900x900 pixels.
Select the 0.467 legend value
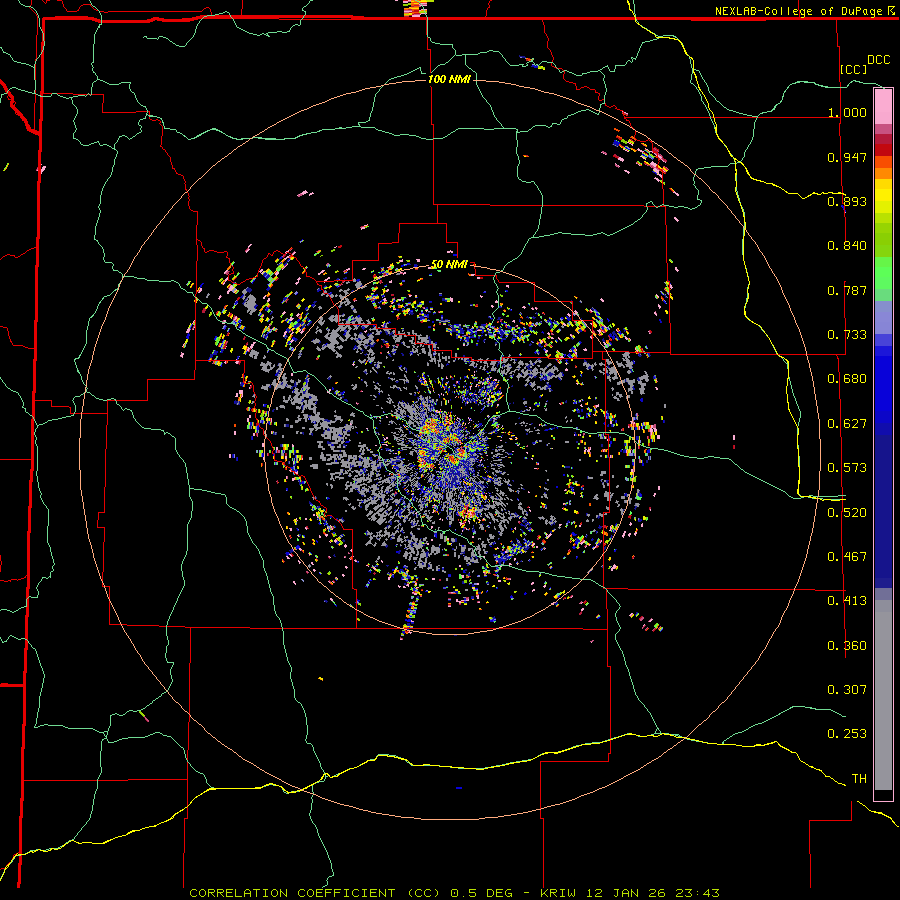(x=847, y=557)
